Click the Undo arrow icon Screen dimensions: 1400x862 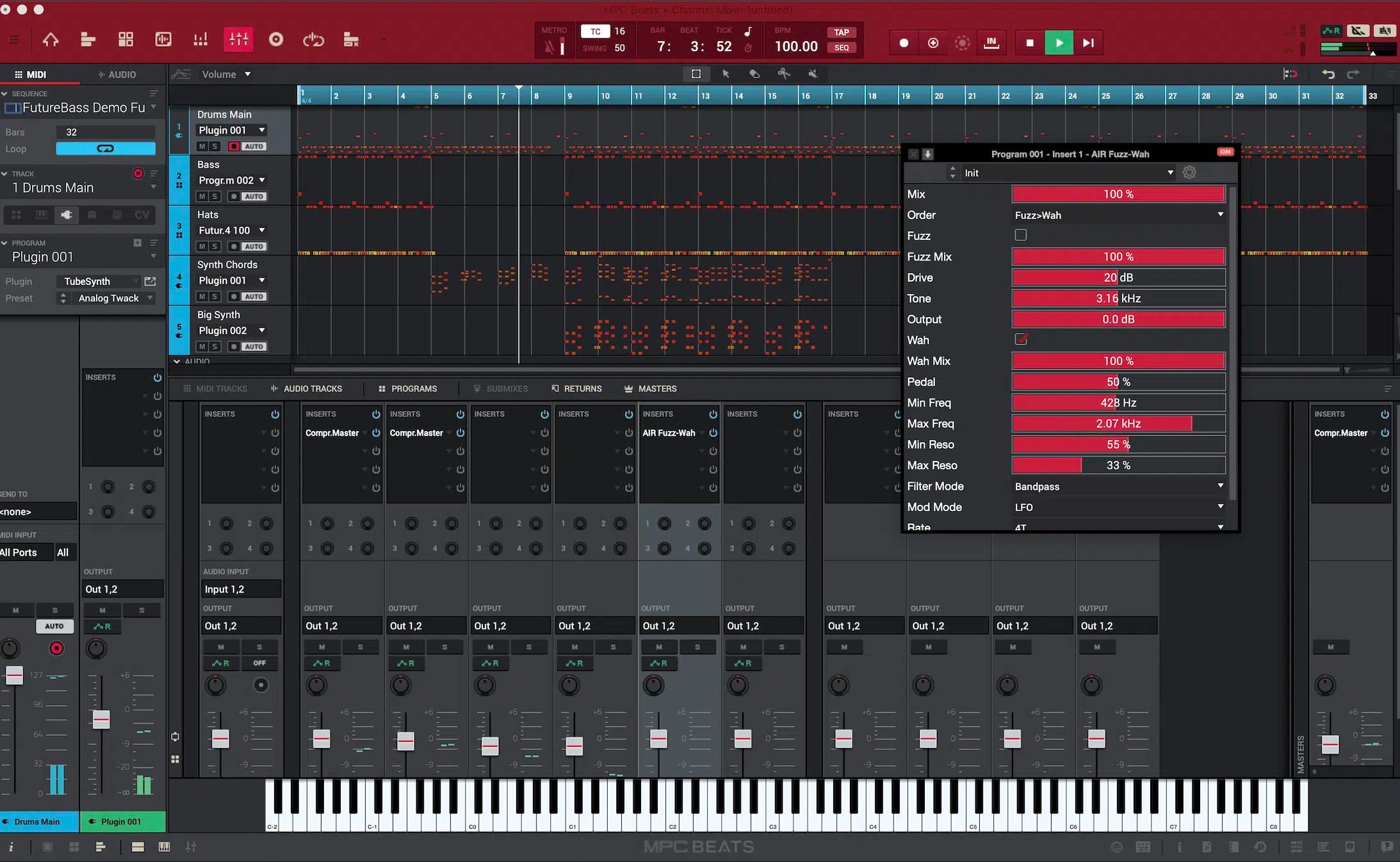pyautogui.click(x=1328, y=74)
